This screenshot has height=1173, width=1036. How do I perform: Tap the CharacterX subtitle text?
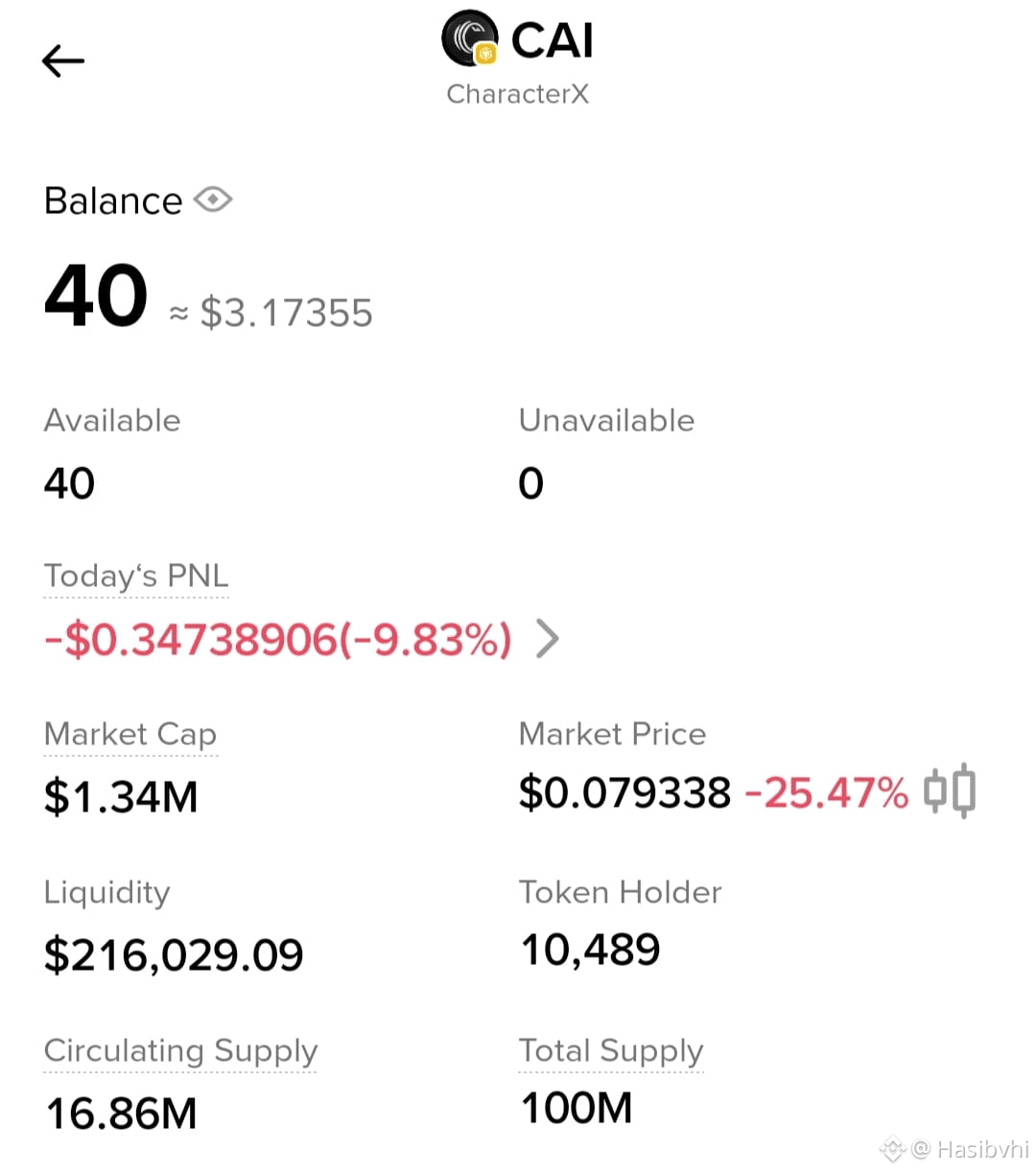coord(518,94)
